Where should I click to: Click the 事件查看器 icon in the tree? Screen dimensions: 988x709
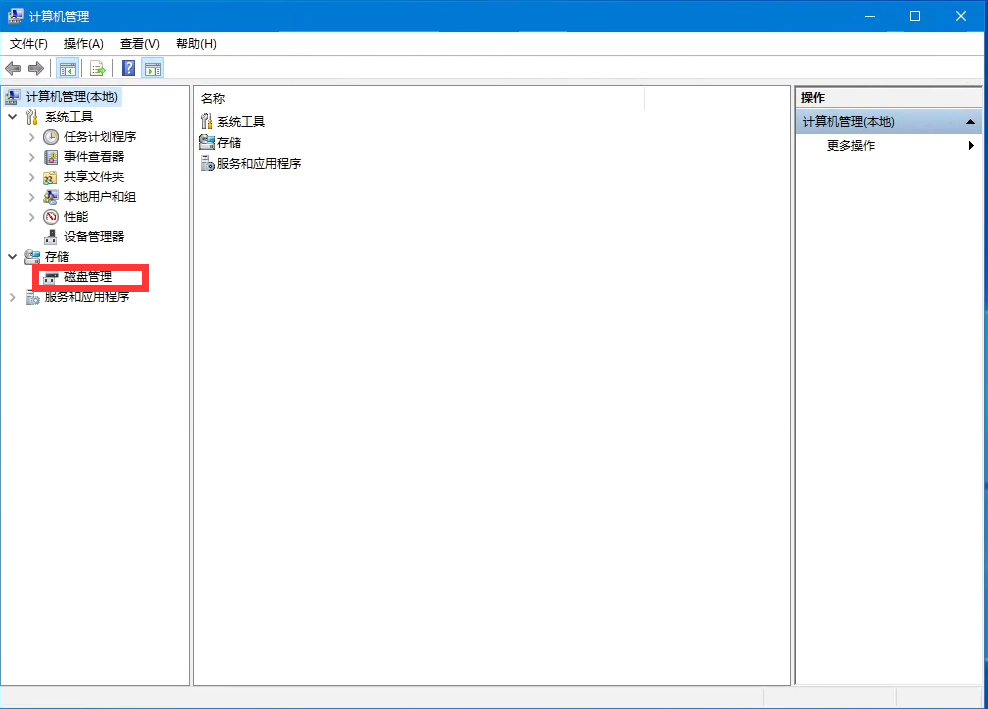tap(52, 156)
